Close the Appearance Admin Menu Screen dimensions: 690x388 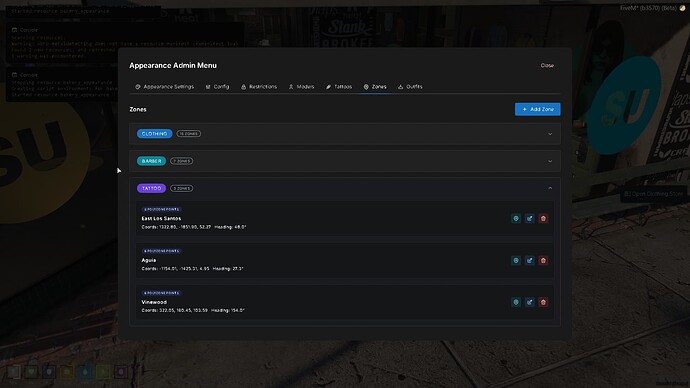point(547,65)
